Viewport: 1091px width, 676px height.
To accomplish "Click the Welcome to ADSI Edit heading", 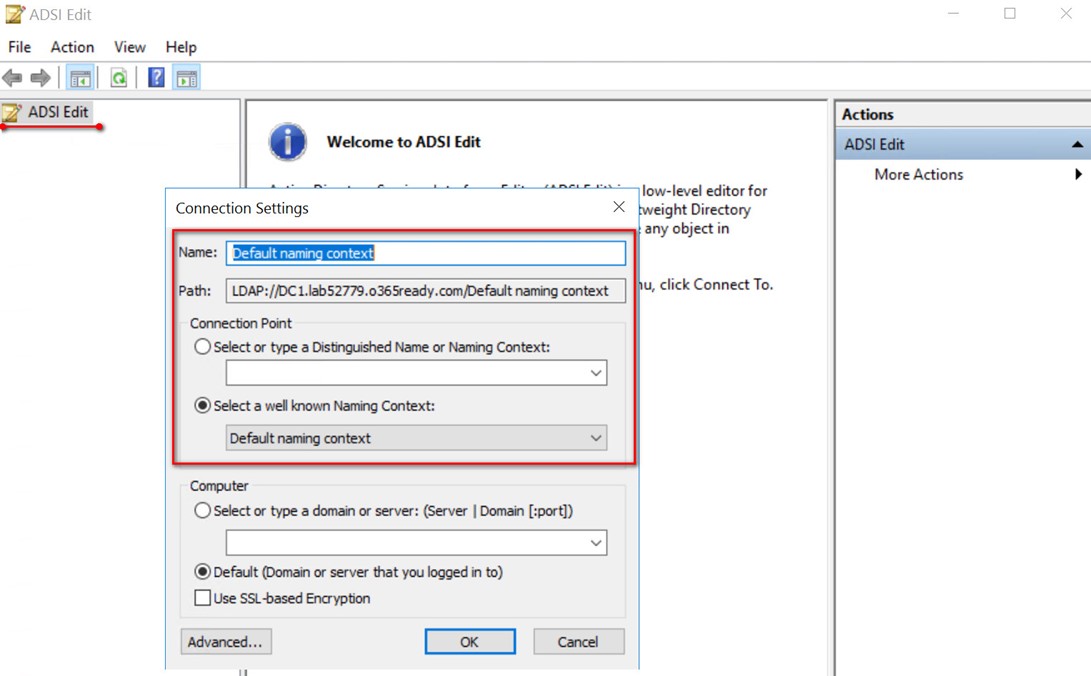I will click(x=404, y=142).
